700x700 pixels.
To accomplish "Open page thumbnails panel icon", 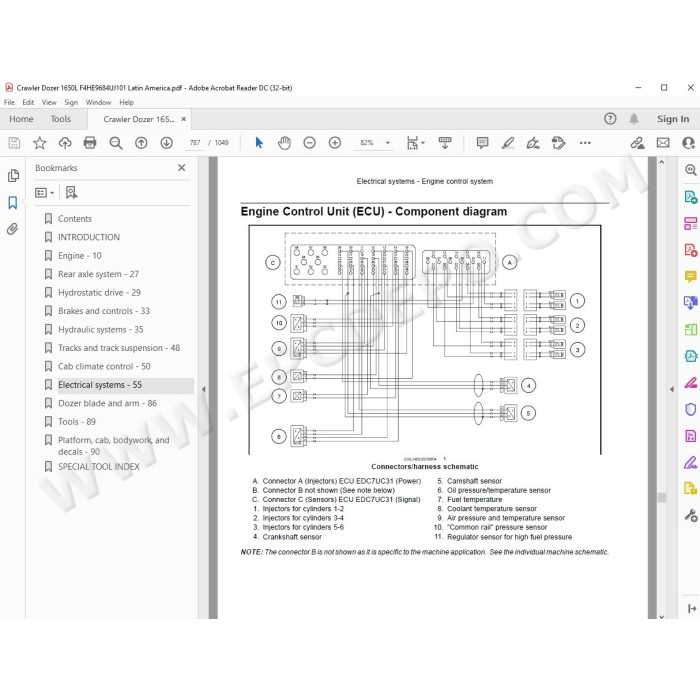I will click(13, 175).
